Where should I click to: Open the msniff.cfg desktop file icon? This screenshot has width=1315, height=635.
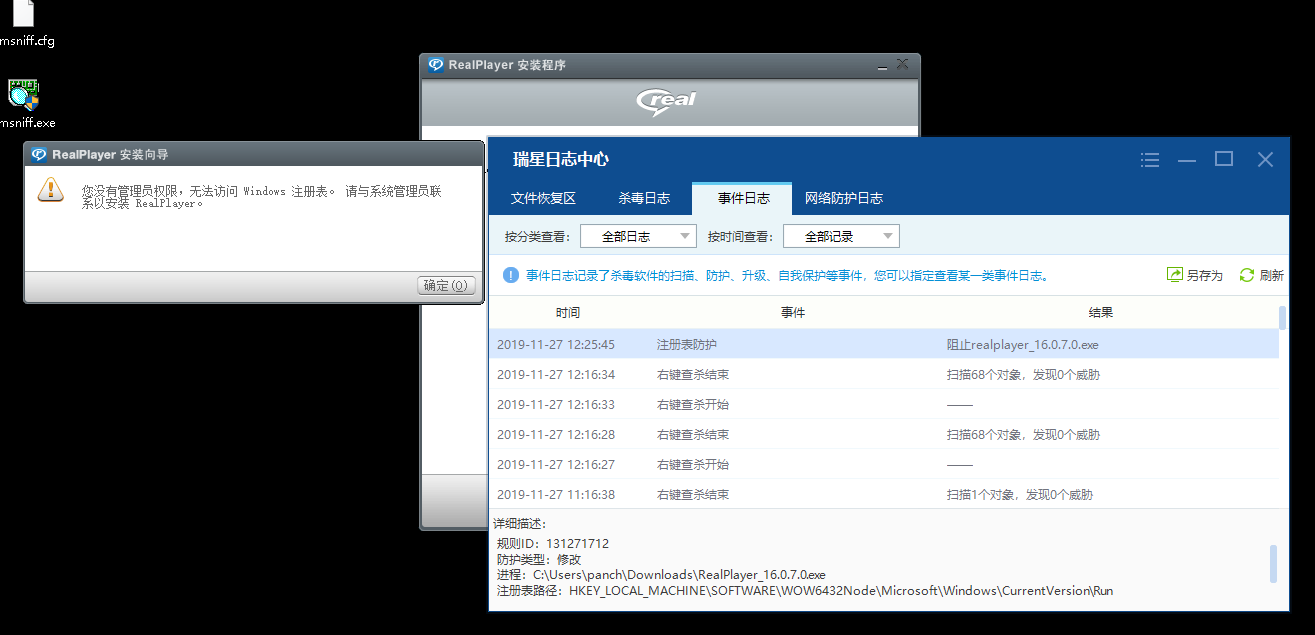point(24,14)
